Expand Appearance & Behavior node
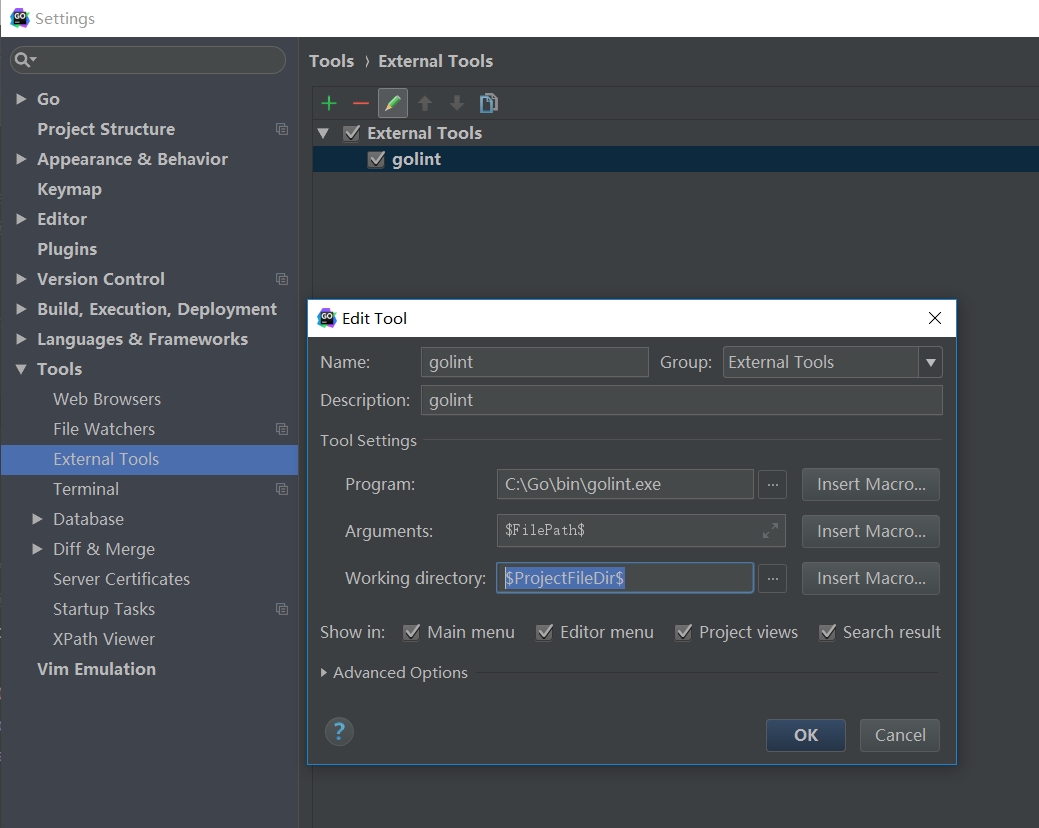1039x828 pixels. pos(21,159)
